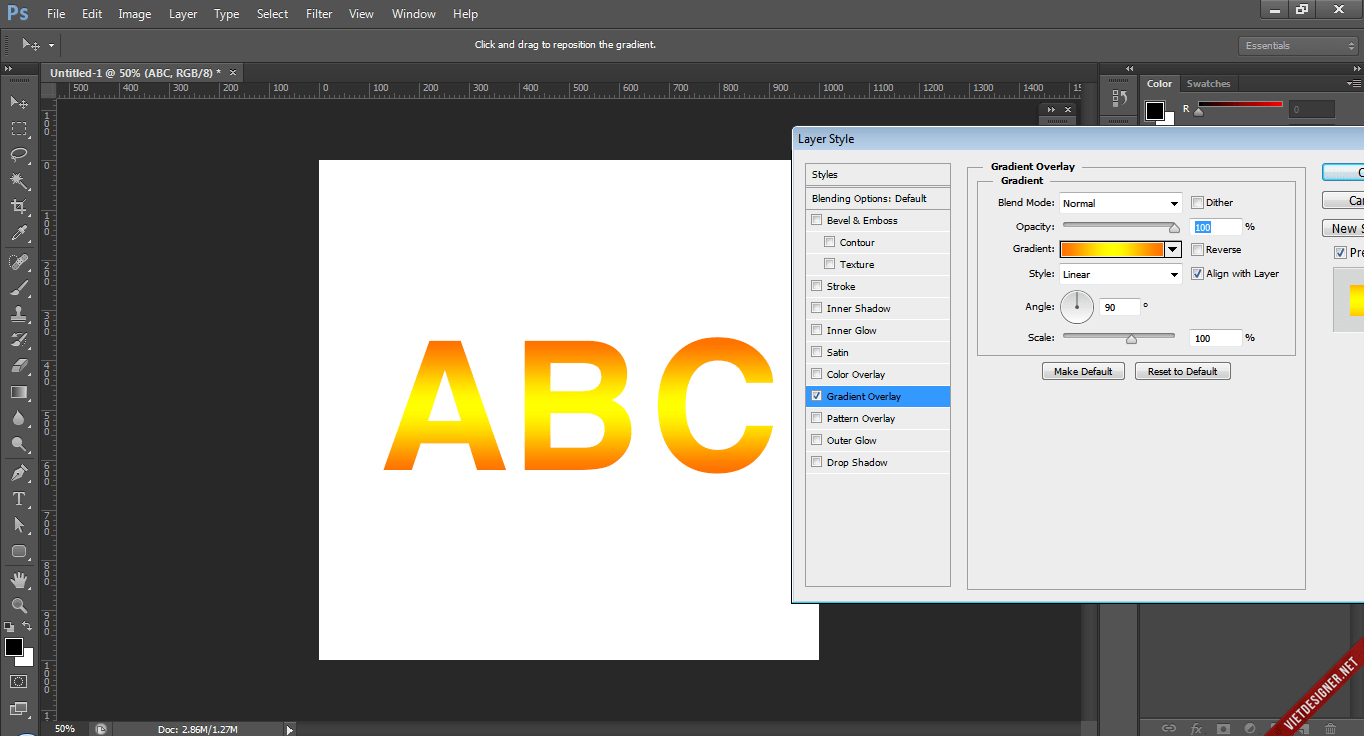Click the Scale slider handle
Viewport: 1364px width, 736px height.
[1131, 339]
